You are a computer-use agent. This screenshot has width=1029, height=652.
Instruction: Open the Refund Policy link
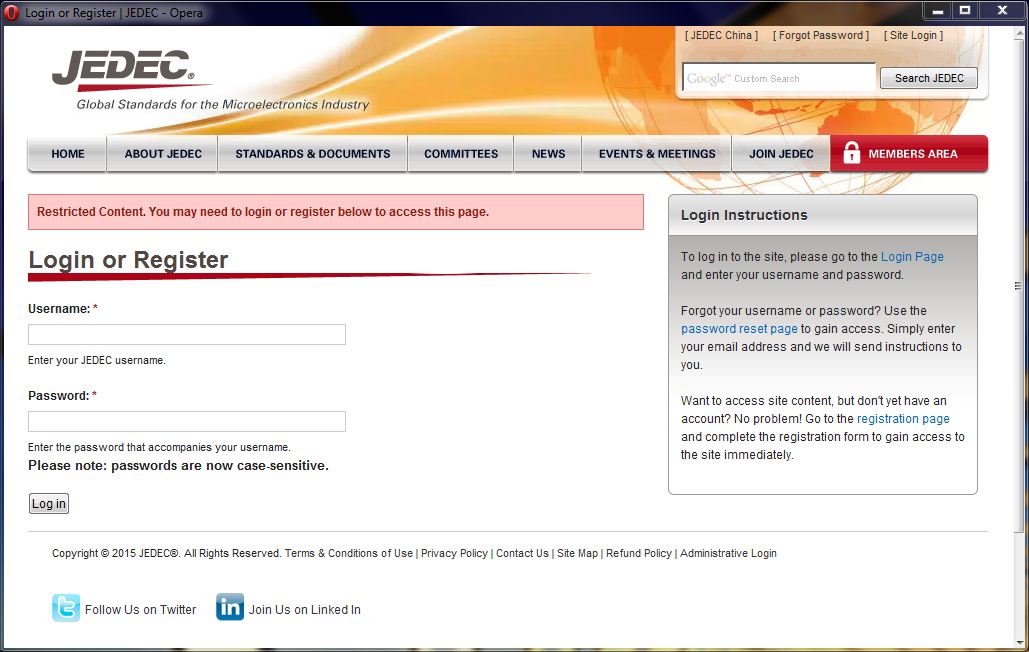(x=639, y=553)
